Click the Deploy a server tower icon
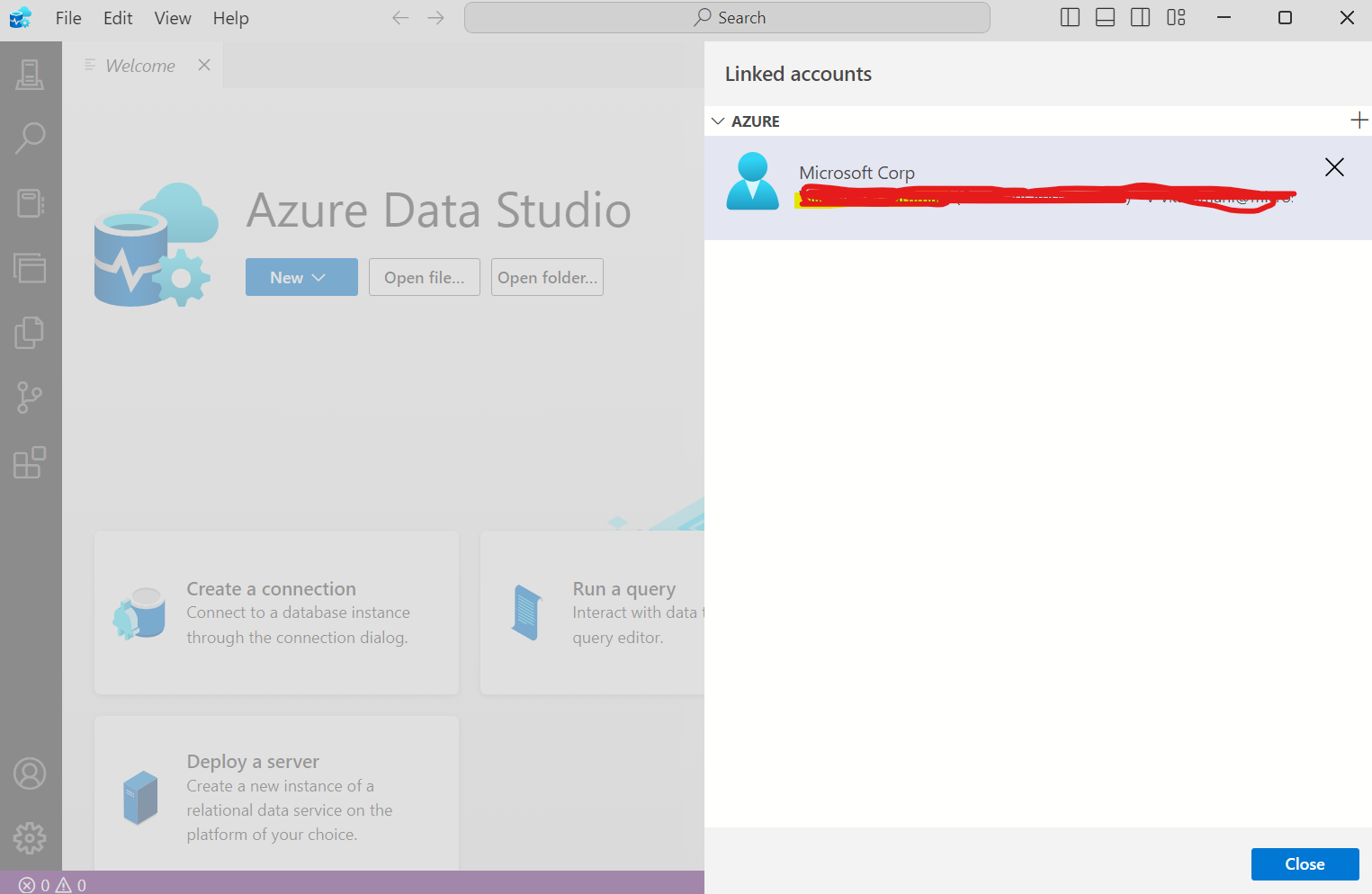This screenshot has height=894, width=1372. coord(140,797)
